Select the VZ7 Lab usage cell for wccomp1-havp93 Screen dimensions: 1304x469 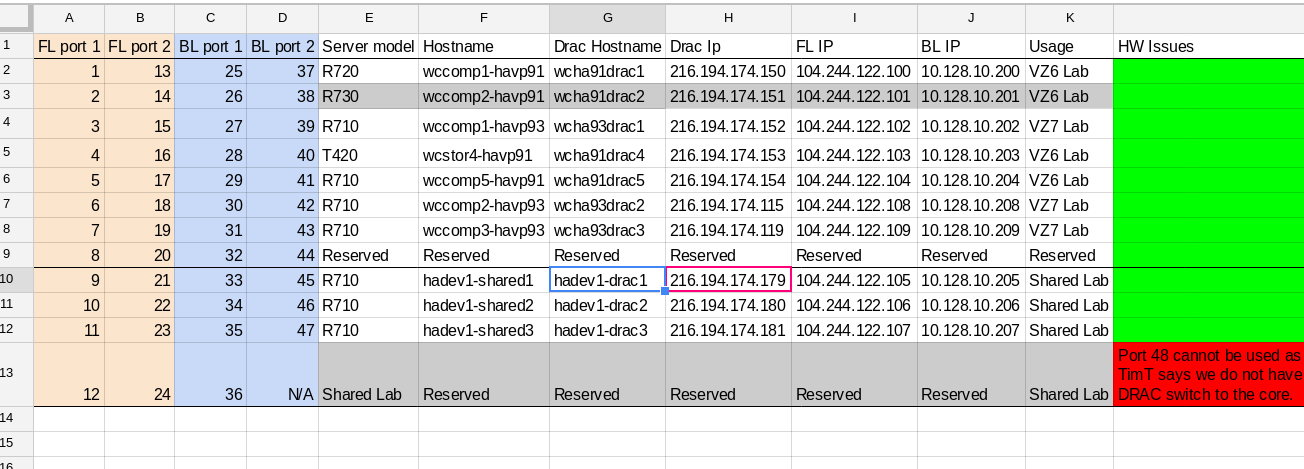point(1068,126)
